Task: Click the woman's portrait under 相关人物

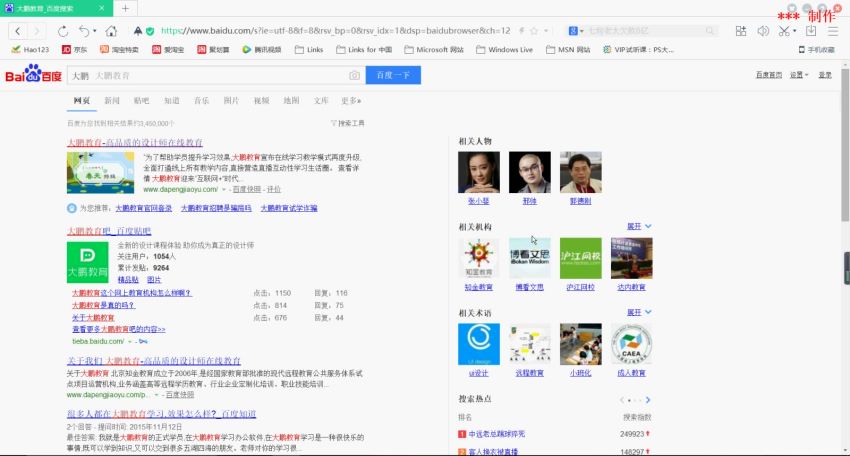Action: pyautogui.click(x=479, y=172)
